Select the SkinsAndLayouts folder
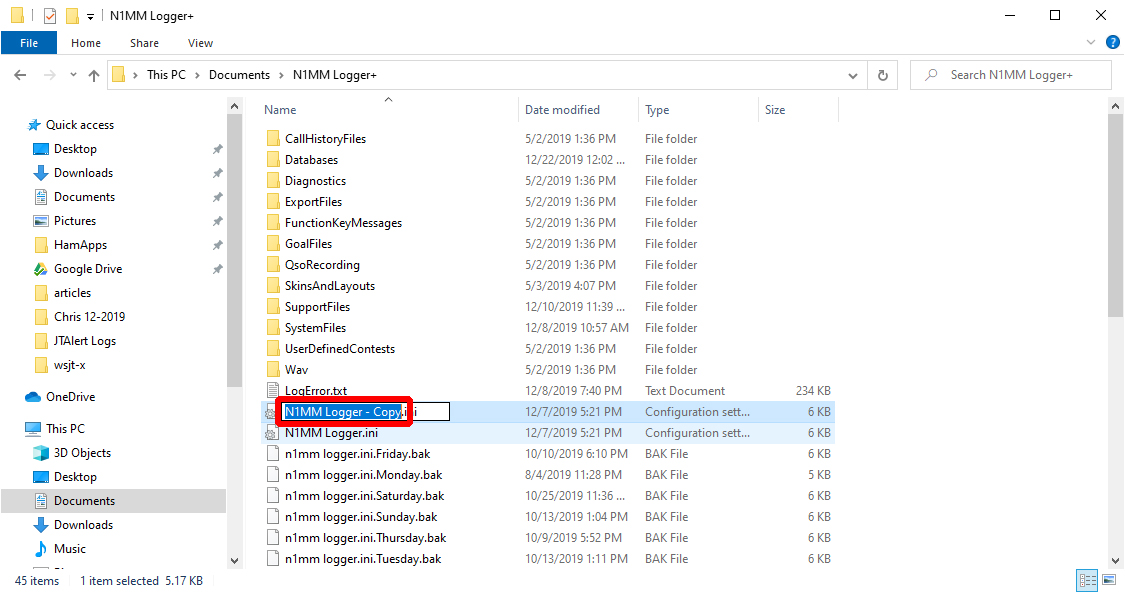This screenshot has width=1125, height=594. tap(329, 286)
